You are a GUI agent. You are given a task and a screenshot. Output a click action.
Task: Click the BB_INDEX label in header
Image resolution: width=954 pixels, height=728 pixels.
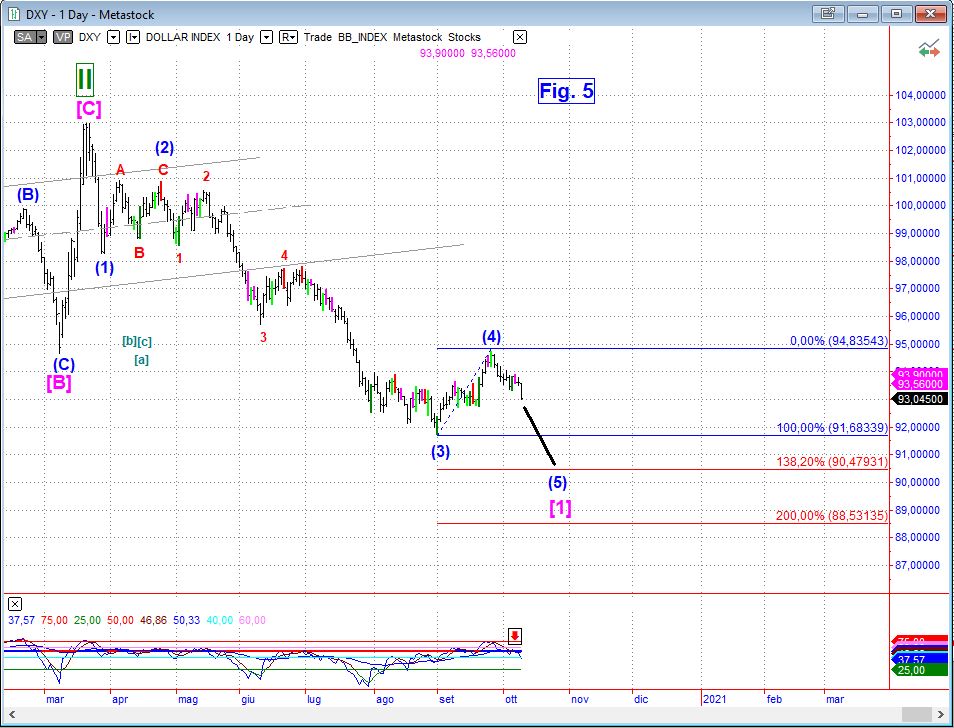click(362, 37)
